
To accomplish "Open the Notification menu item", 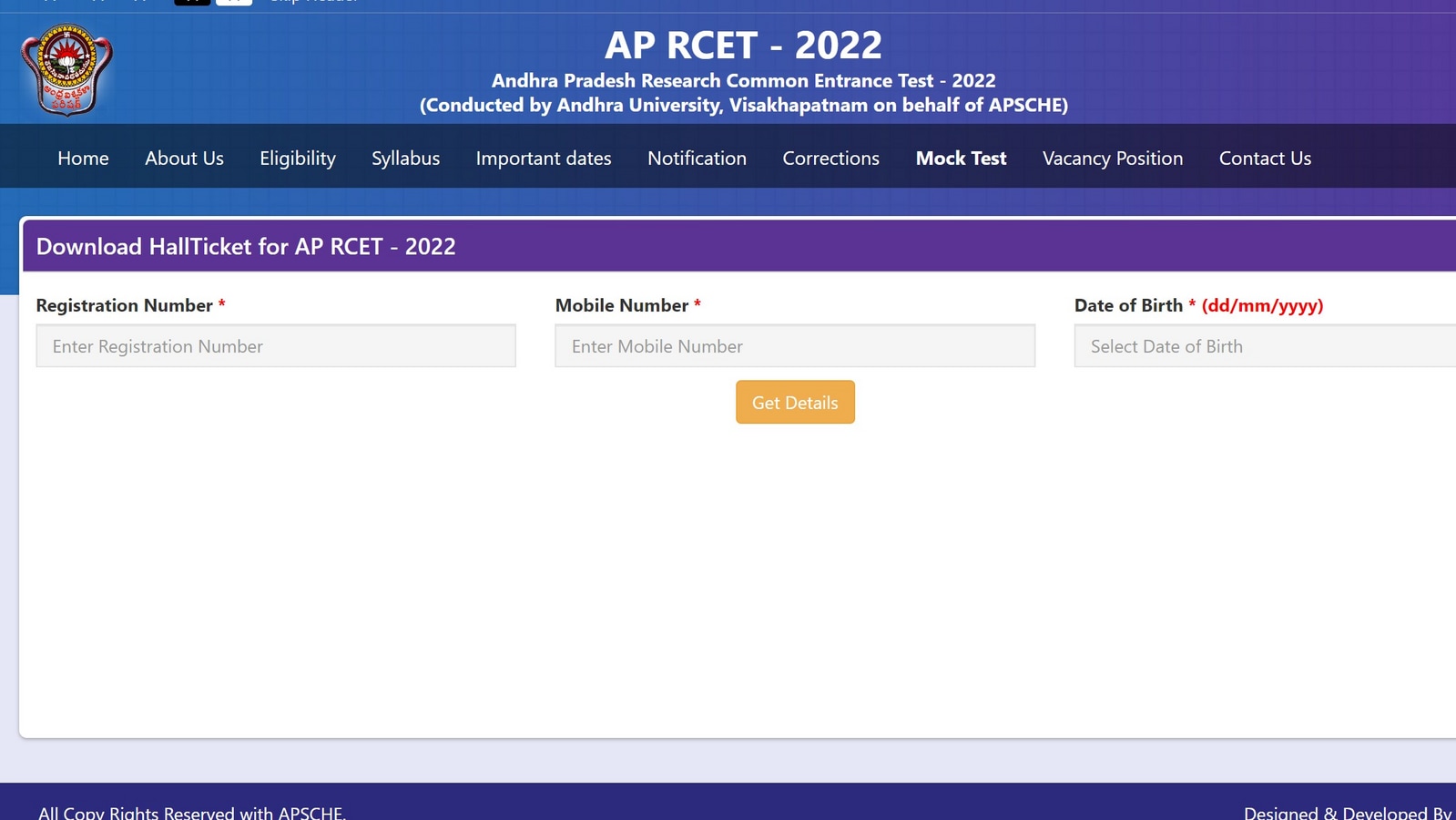I will (697, 158).
